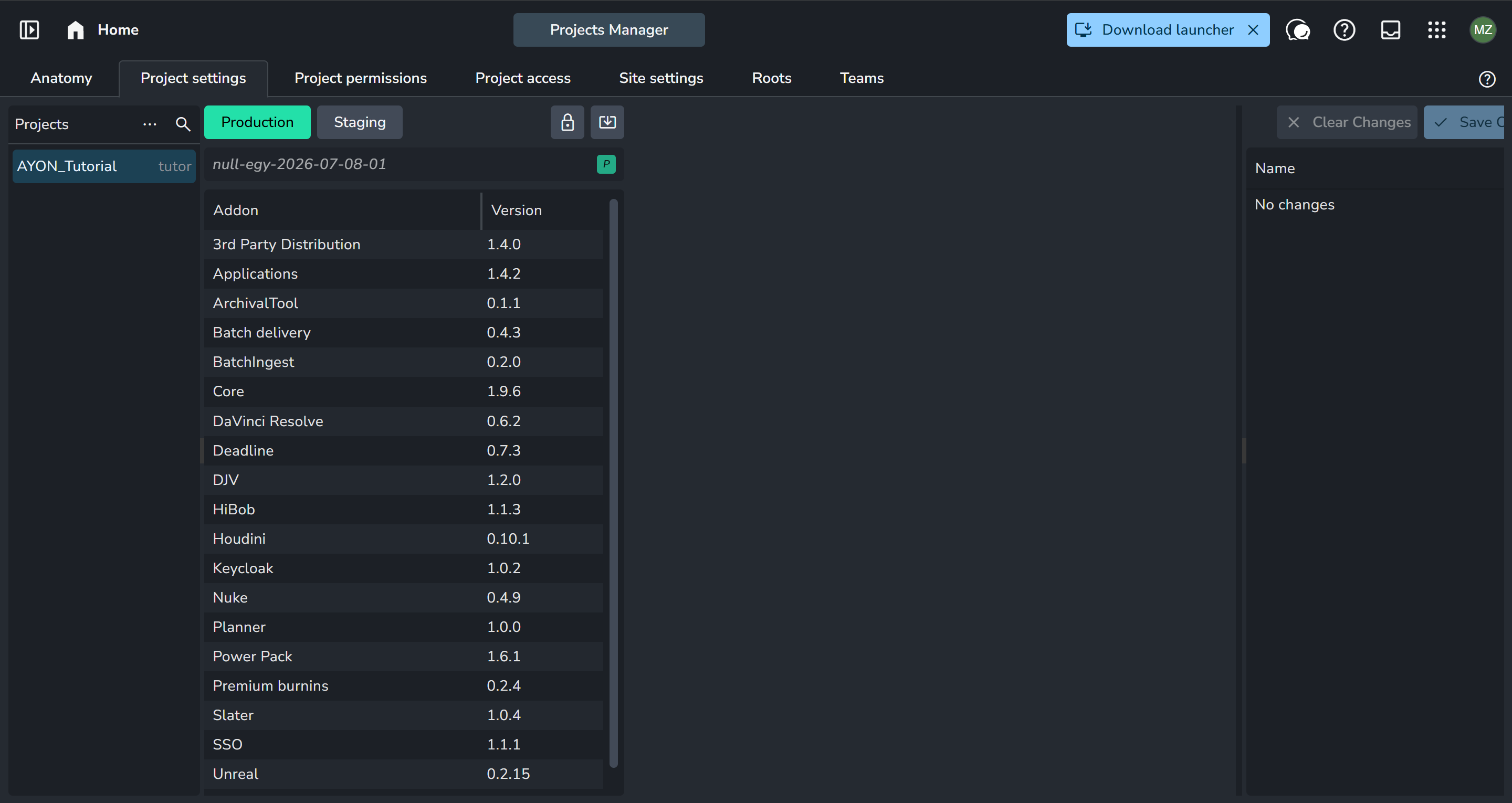
Task: Open the MZ user avatar menu
Action: [x=1483, y=30]
